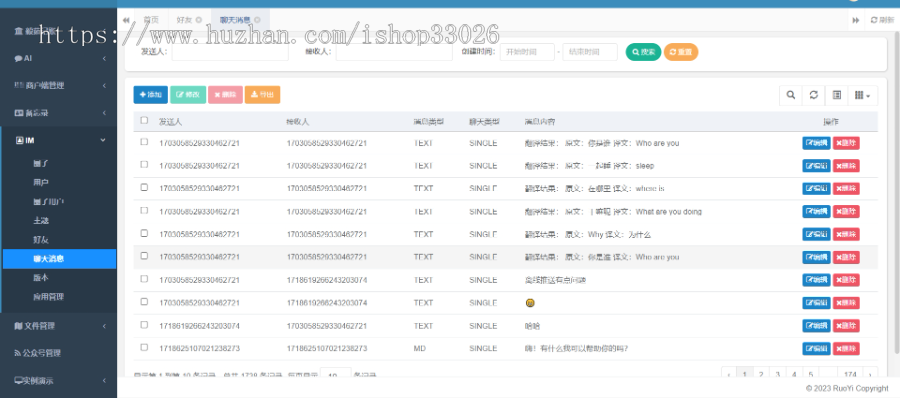Viewport: 900px width, 398px height.
Task: Edit the 'What are you doing' row
Action: coord(816,211)
